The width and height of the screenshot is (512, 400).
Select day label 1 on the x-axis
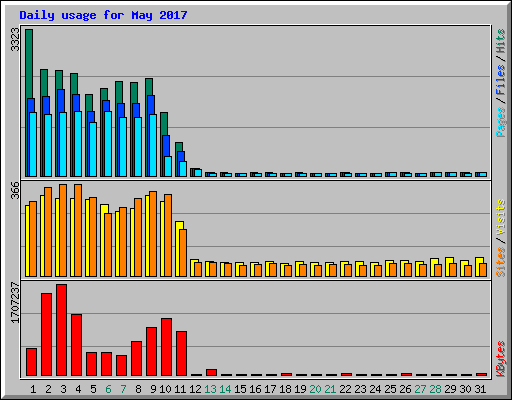click(x=33, y=389)
